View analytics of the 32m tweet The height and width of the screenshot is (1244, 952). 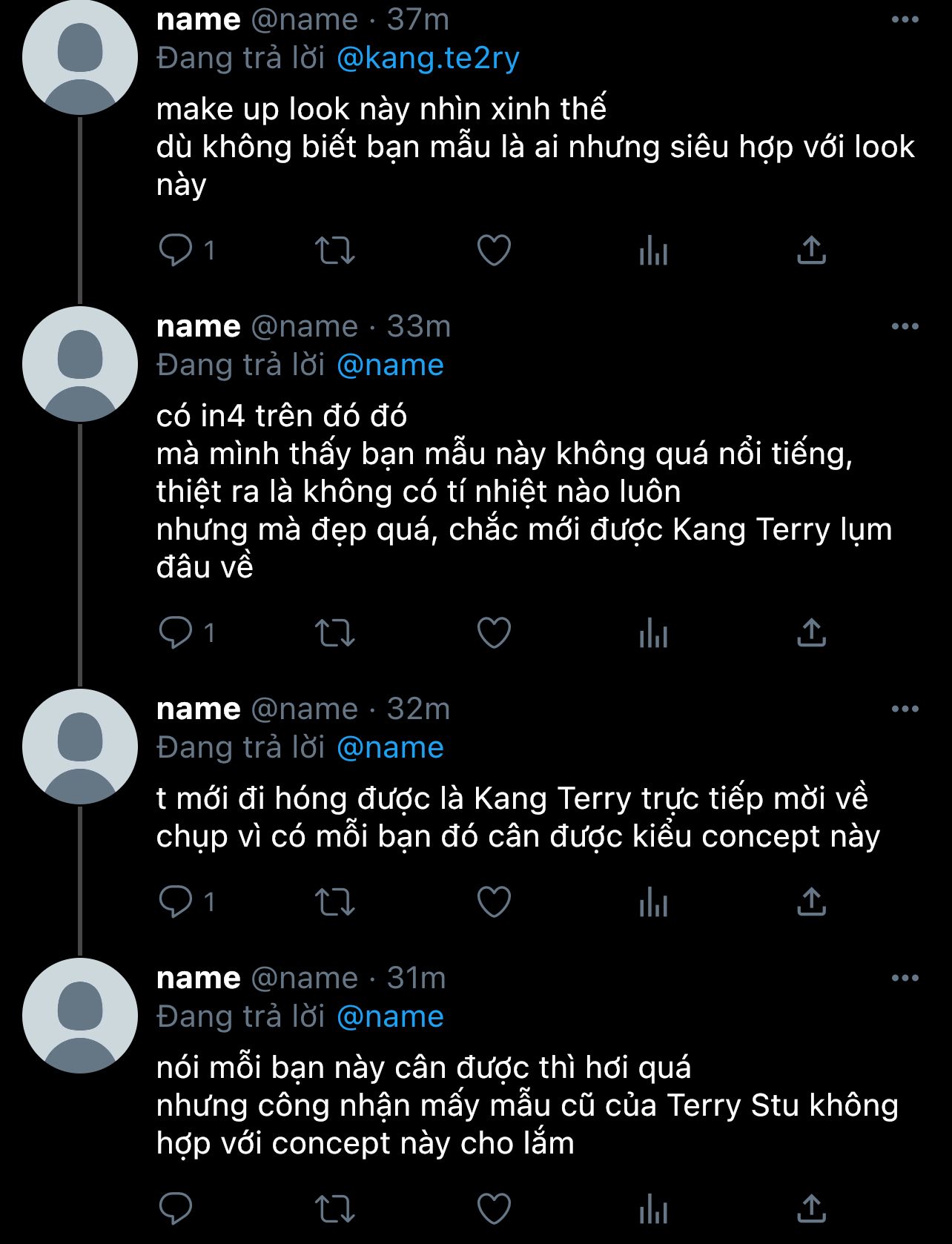653,902
